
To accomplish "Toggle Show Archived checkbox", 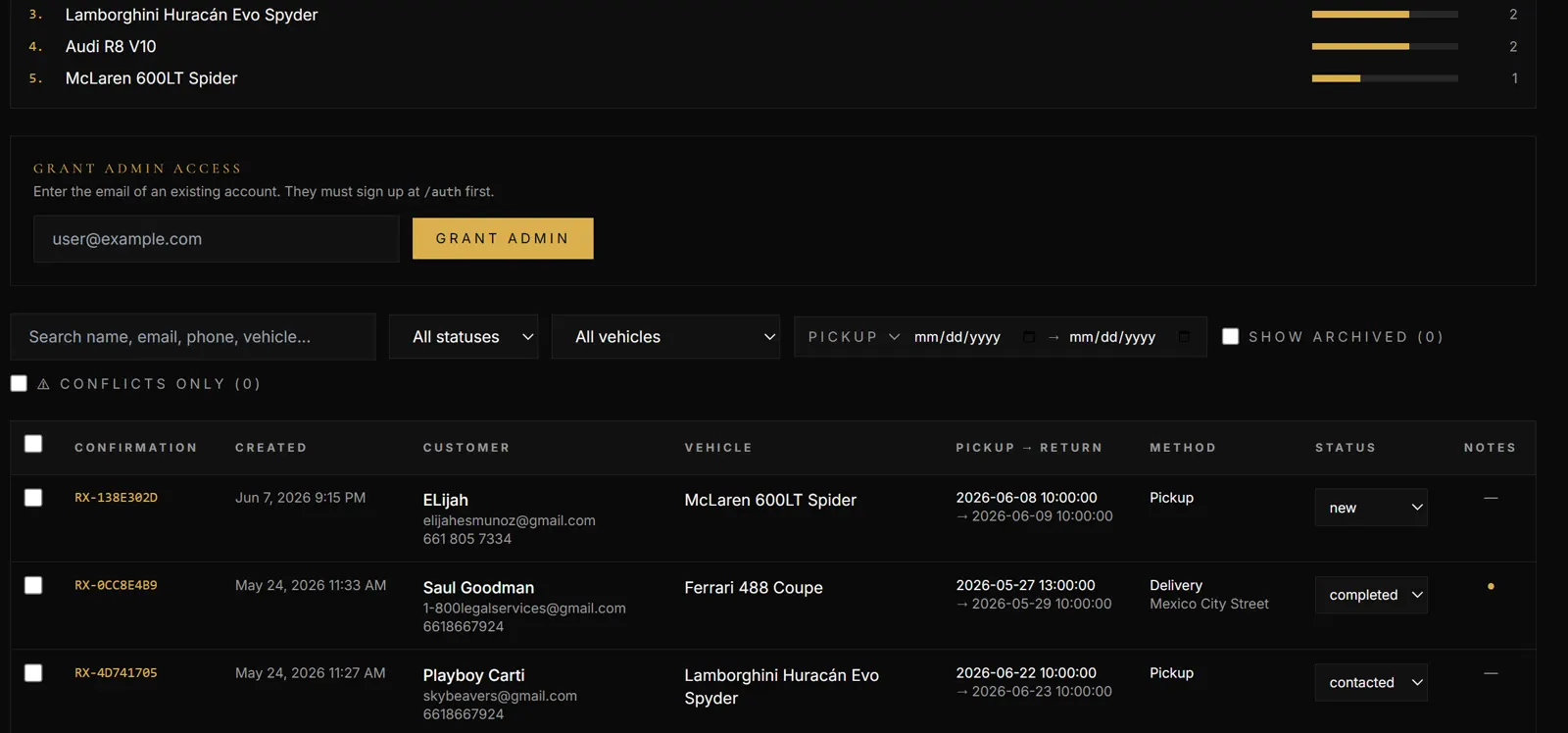I will pyautogui.click(x=1231, y=336).
